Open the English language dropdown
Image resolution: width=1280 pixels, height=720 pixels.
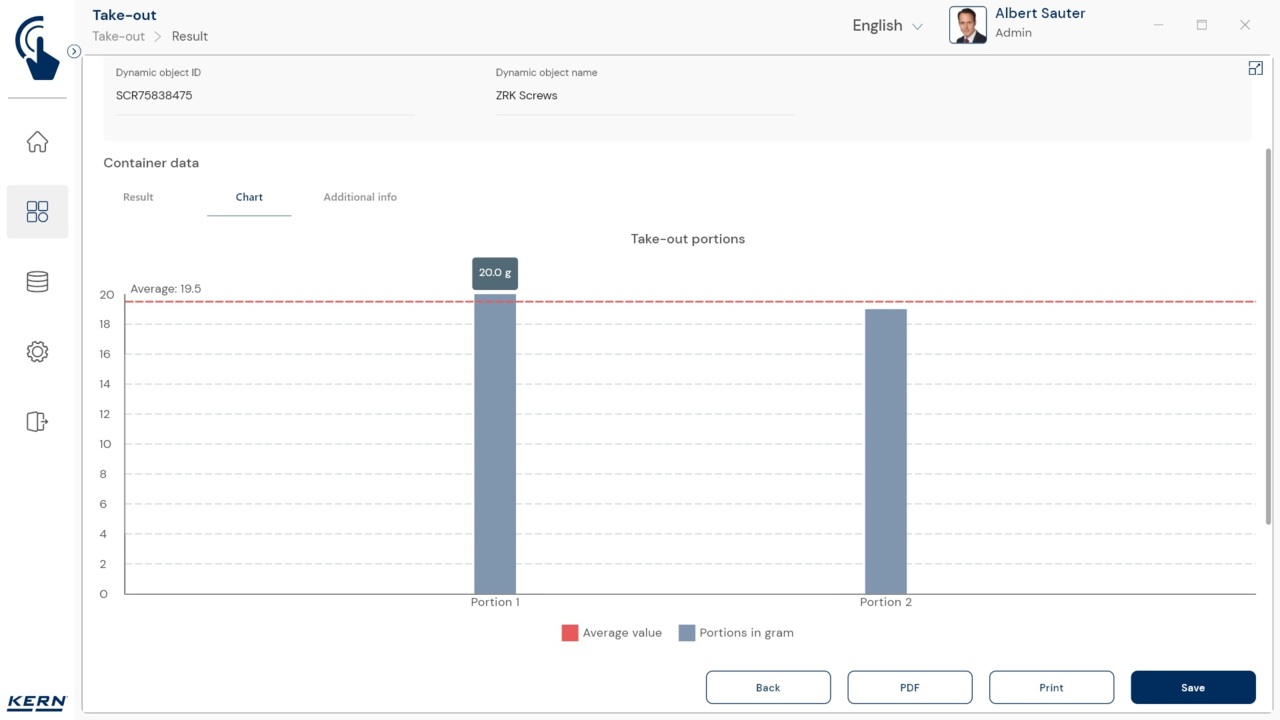[x=887, y=26]
